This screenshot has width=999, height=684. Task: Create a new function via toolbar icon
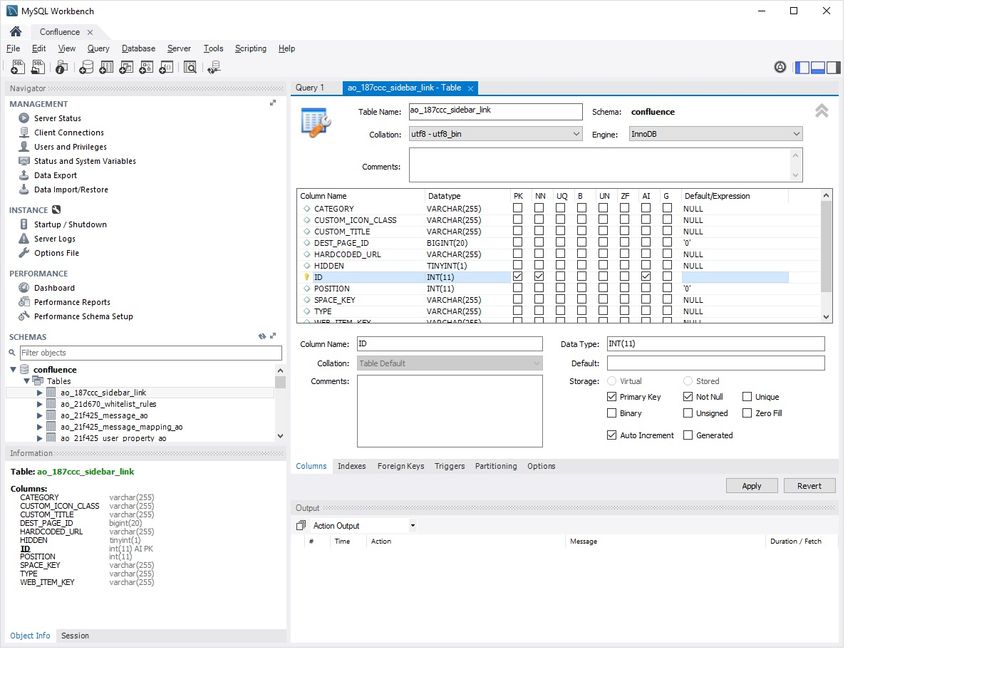(x=166, y=67)
